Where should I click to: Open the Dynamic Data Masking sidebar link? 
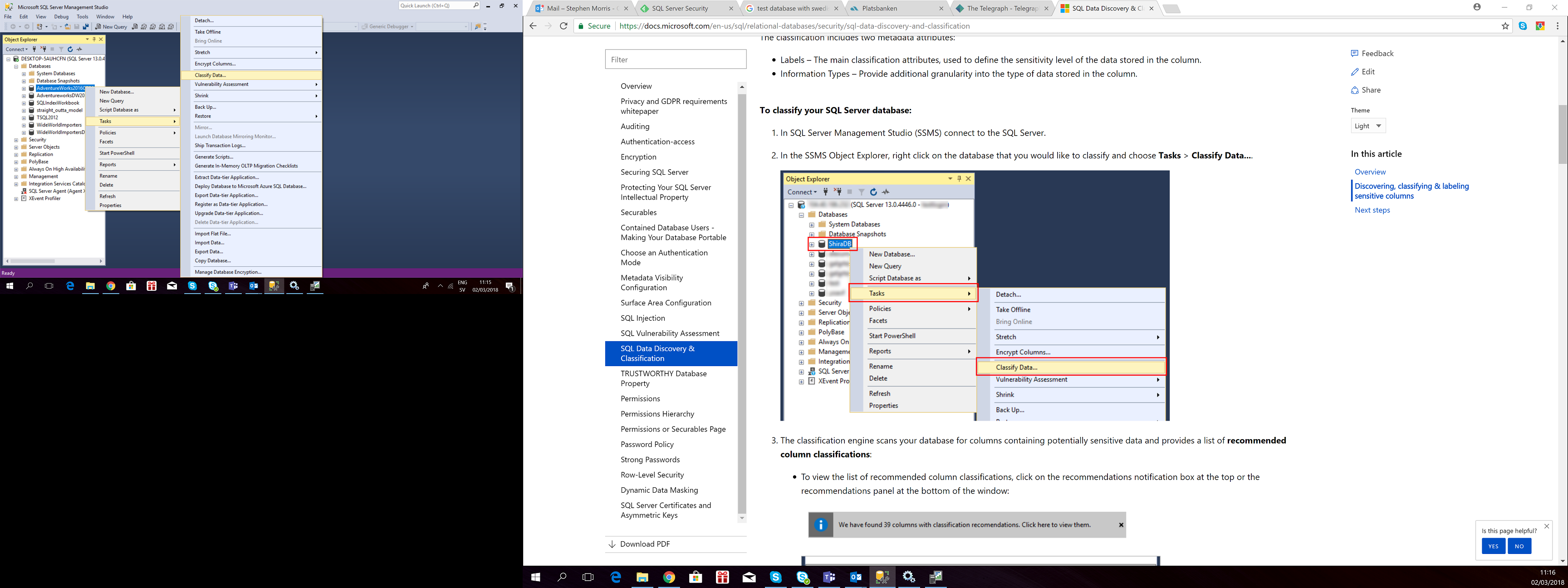(659, 490)
